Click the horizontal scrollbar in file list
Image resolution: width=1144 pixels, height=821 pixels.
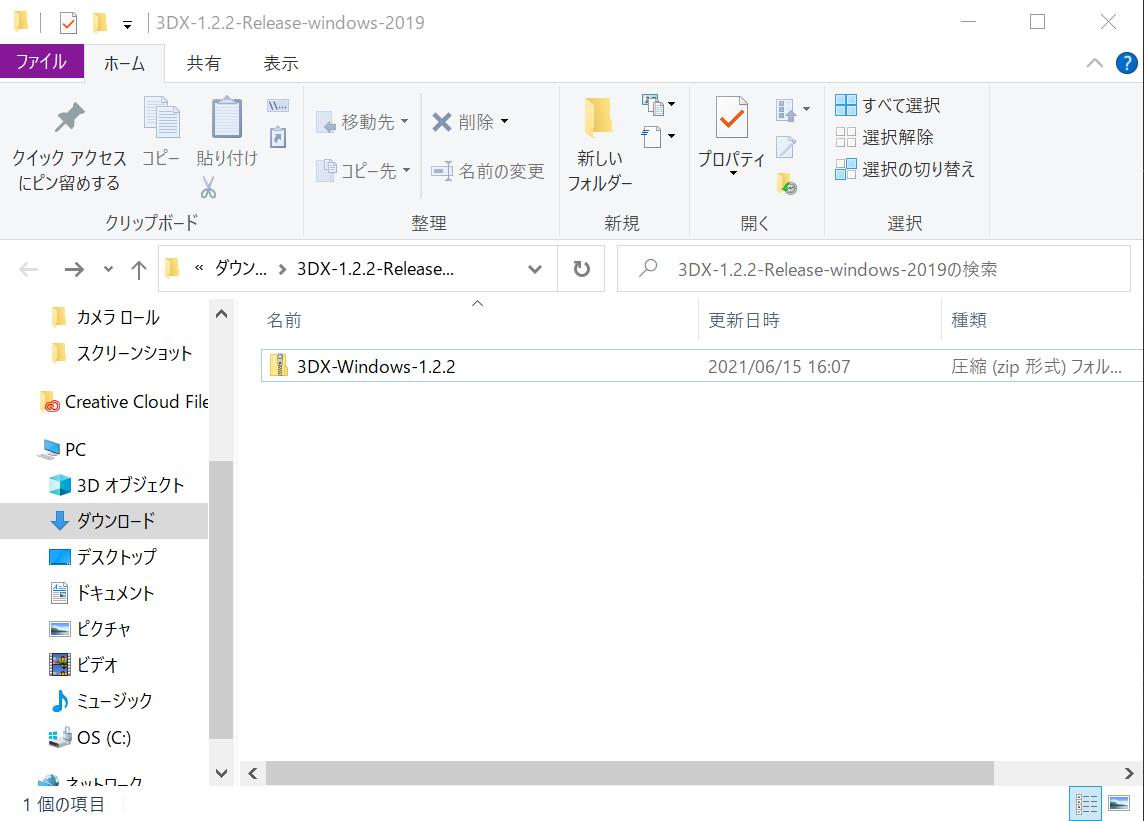click(630, 773)
